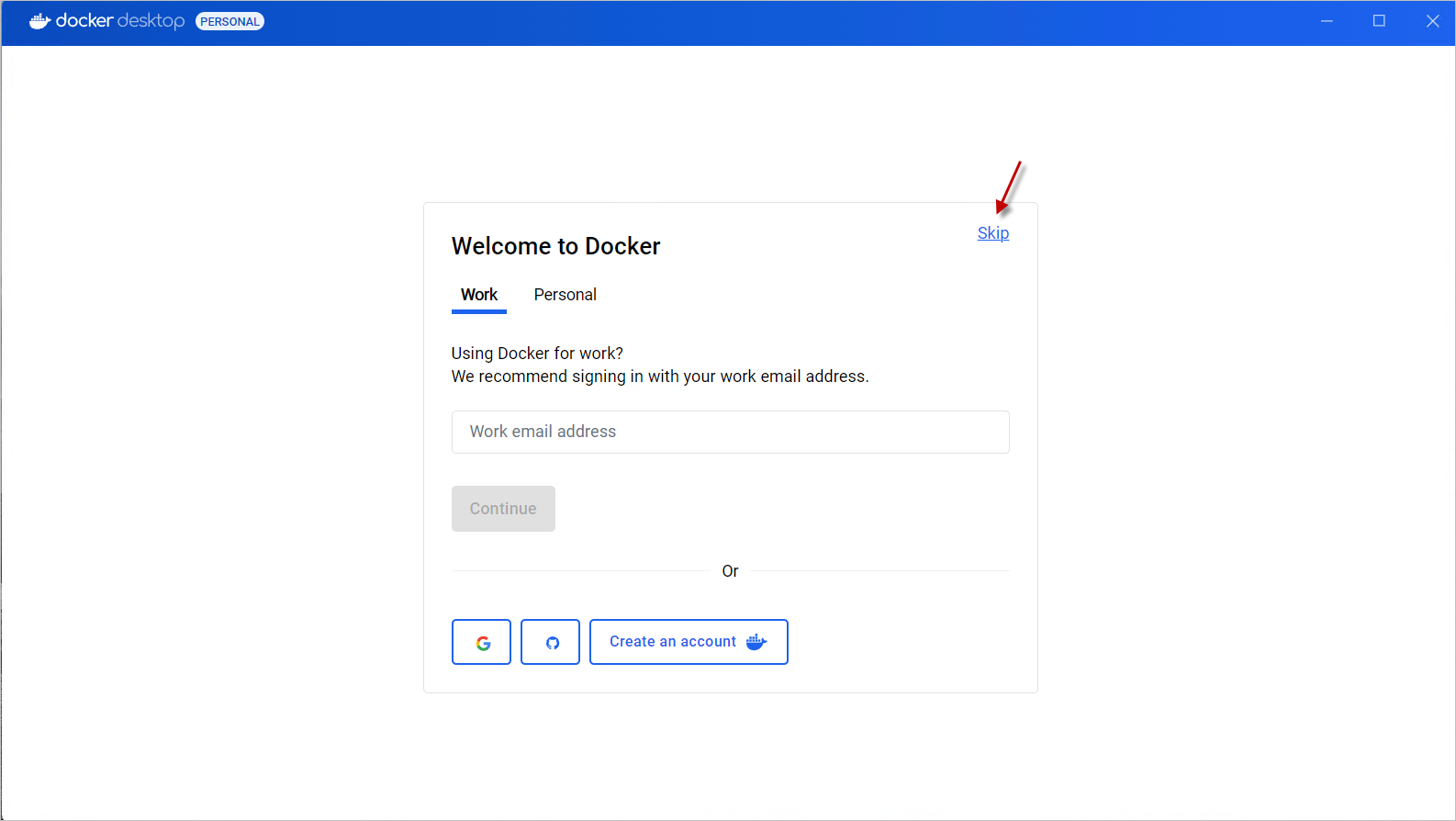Screen dimensions: 1456x821
Task: Click the PERSONAL plan badge
Action: pyautogui.click(x=230, y=21)
